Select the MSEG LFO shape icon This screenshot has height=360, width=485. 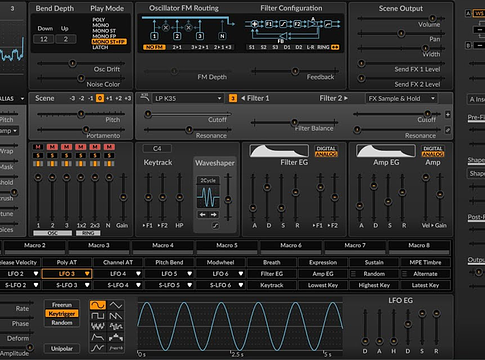pyautogui.click(x=98, y=348)
